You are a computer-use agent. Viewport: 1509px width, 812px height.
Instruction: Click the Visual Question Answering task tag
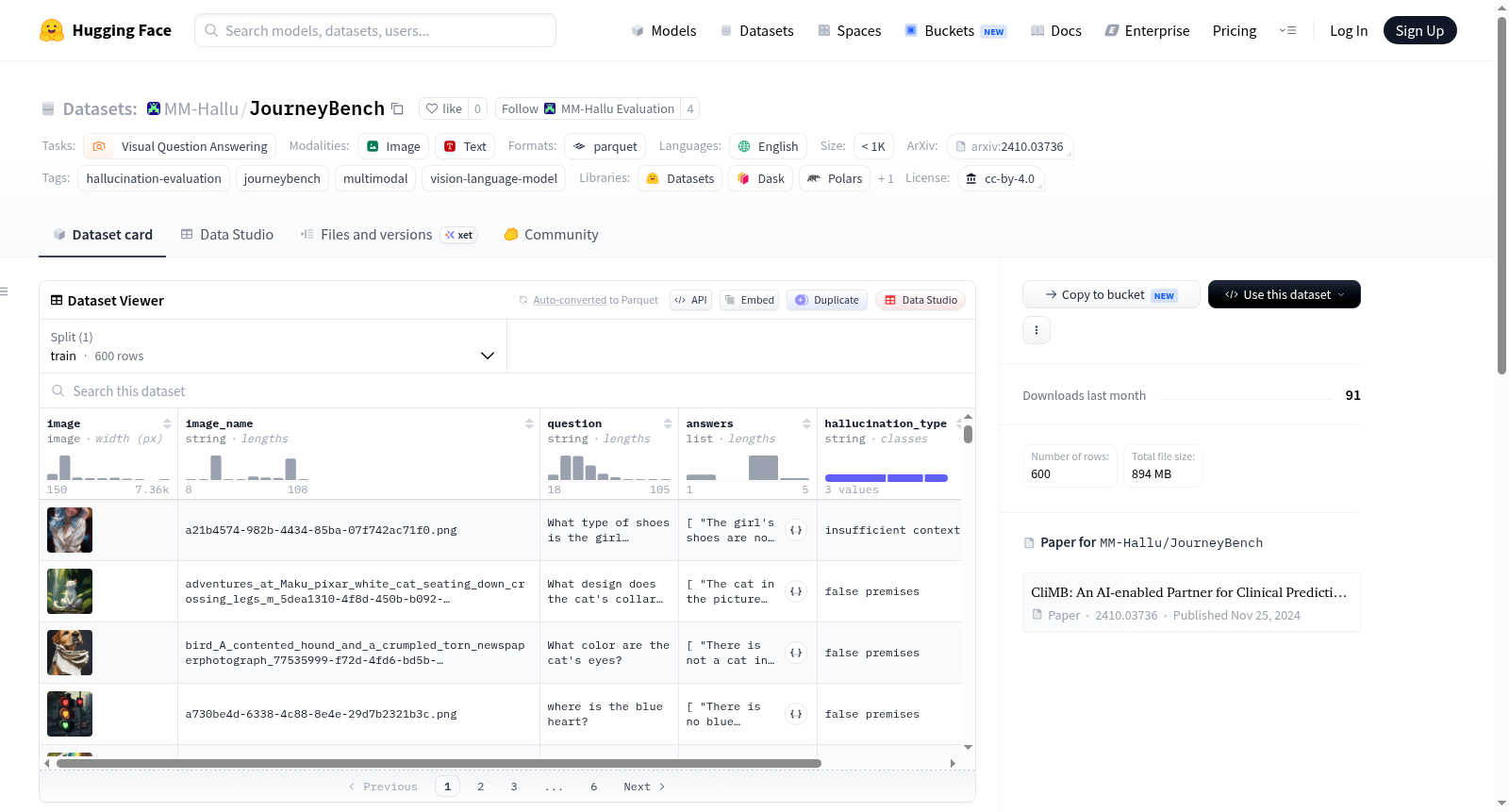(x=179, y=146)
